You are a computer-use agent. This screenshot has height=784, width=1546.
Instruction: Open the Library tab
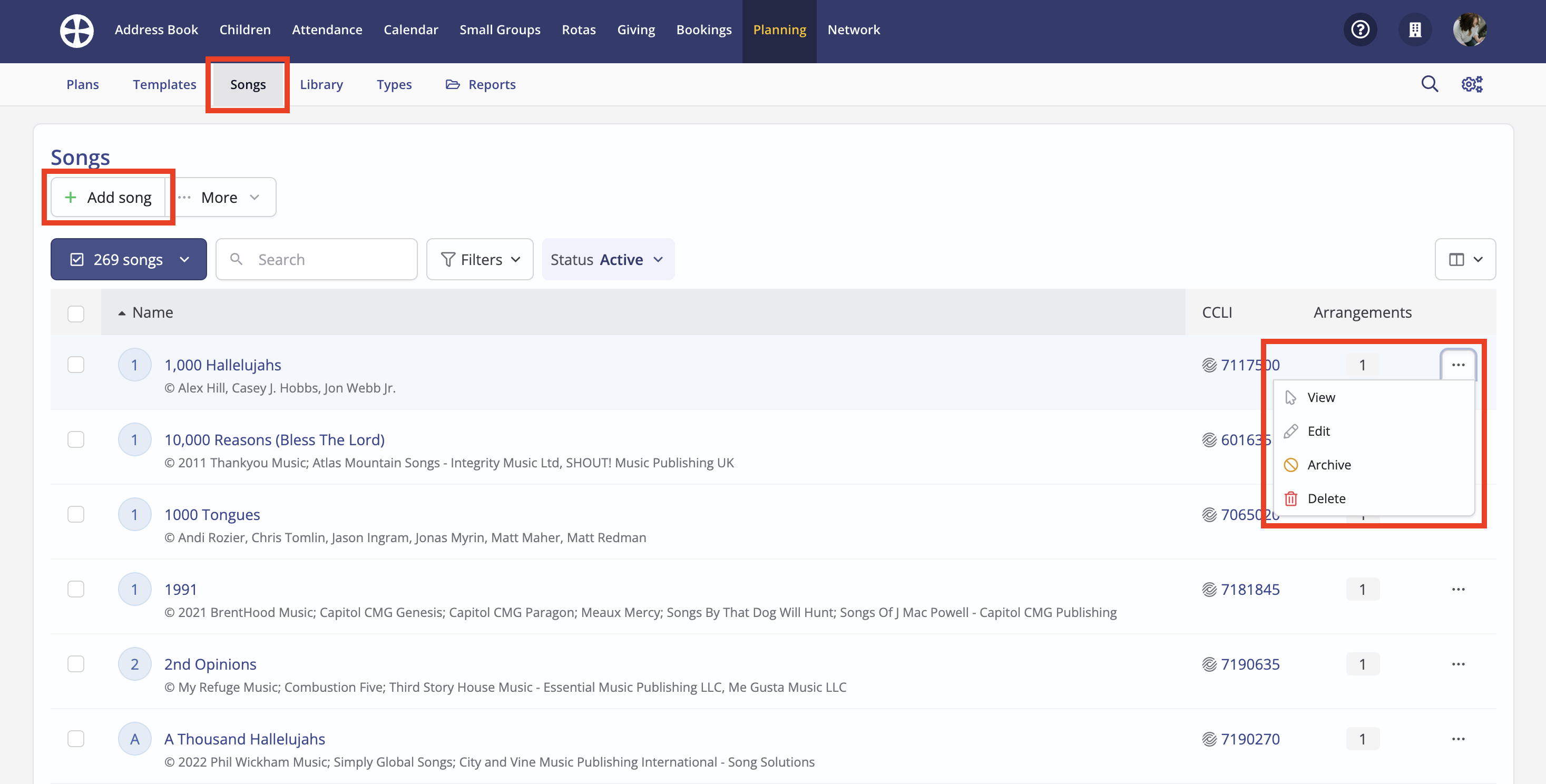(x=321, y=84)
